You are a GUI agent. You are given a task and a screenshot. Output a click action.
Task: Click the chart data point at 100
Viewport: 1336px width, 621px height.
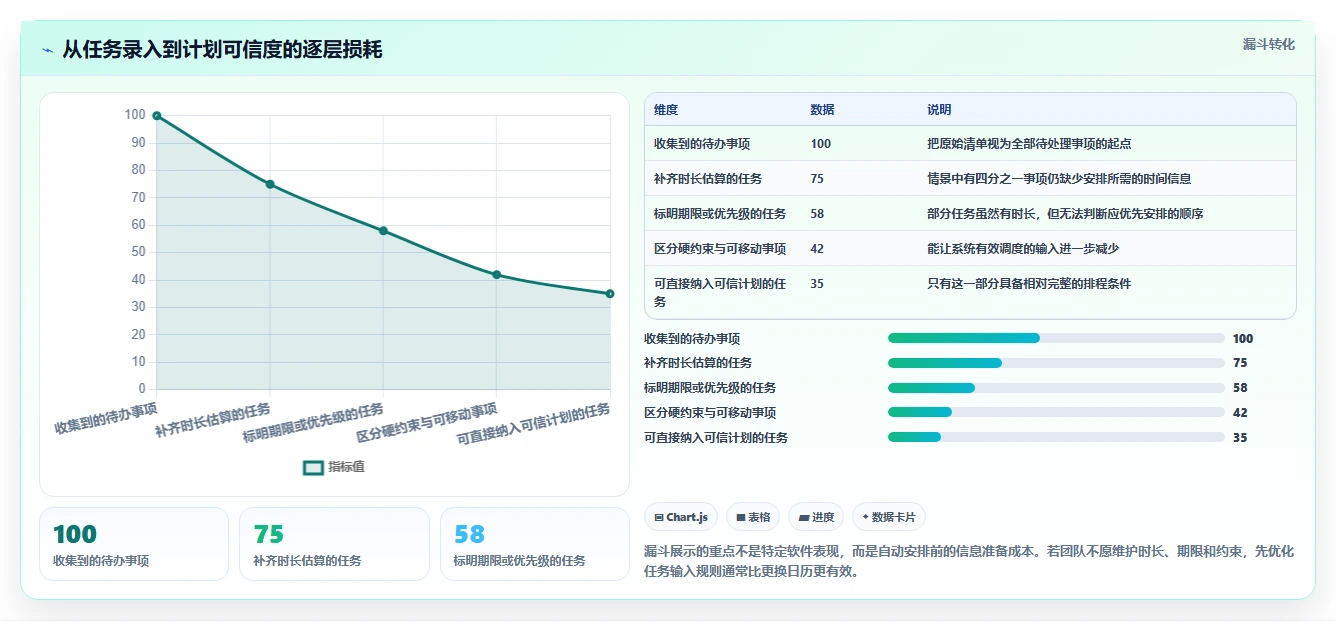(157, 116)
